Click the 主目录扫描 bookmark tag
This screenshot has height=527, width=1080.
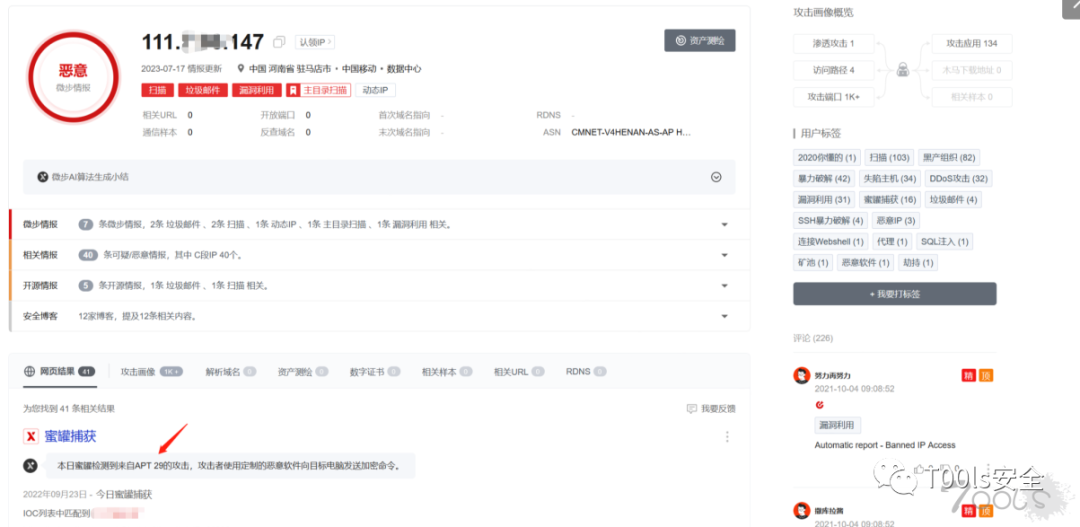click(x=319, y=90)
